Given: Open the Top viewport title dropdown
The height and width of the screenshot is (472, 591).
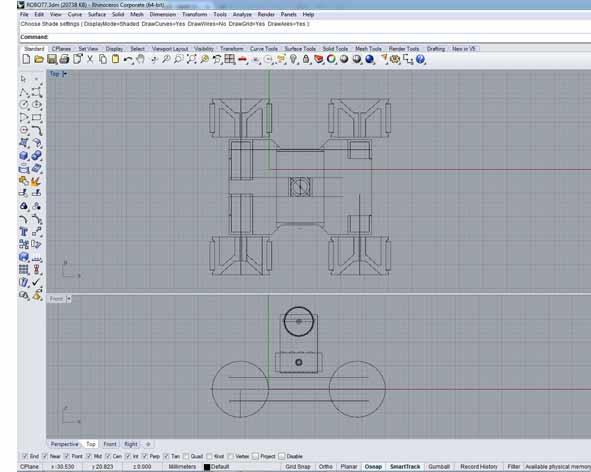Looking at the screenshot, I should point(65,74).
